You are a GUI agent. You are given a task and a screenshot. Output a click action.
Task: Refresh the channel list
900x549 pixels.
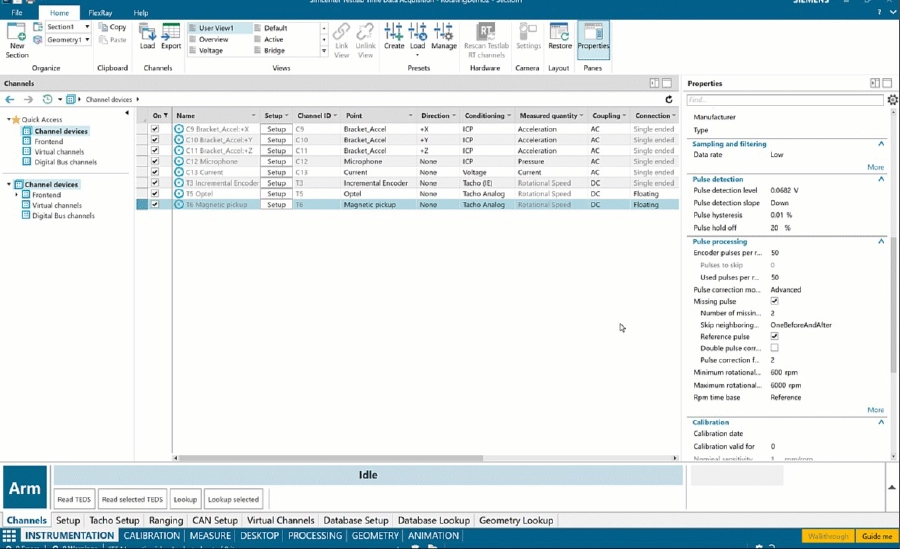669,100
